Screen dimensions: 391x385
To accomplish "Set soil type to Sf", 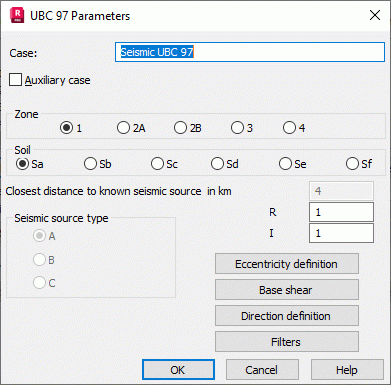I will [x=352, y=164].
